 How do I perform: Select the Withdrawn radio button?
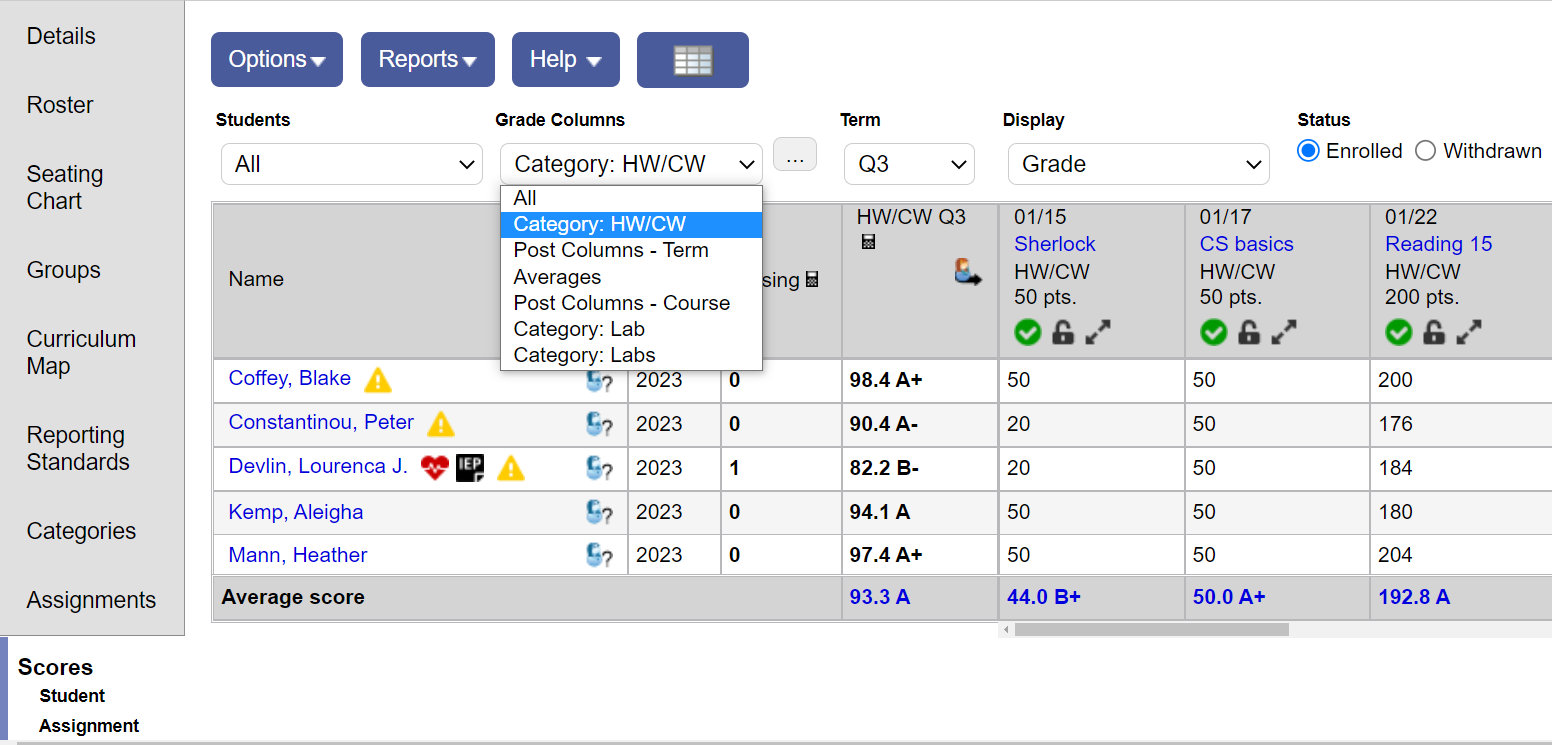pos(1424,150)
